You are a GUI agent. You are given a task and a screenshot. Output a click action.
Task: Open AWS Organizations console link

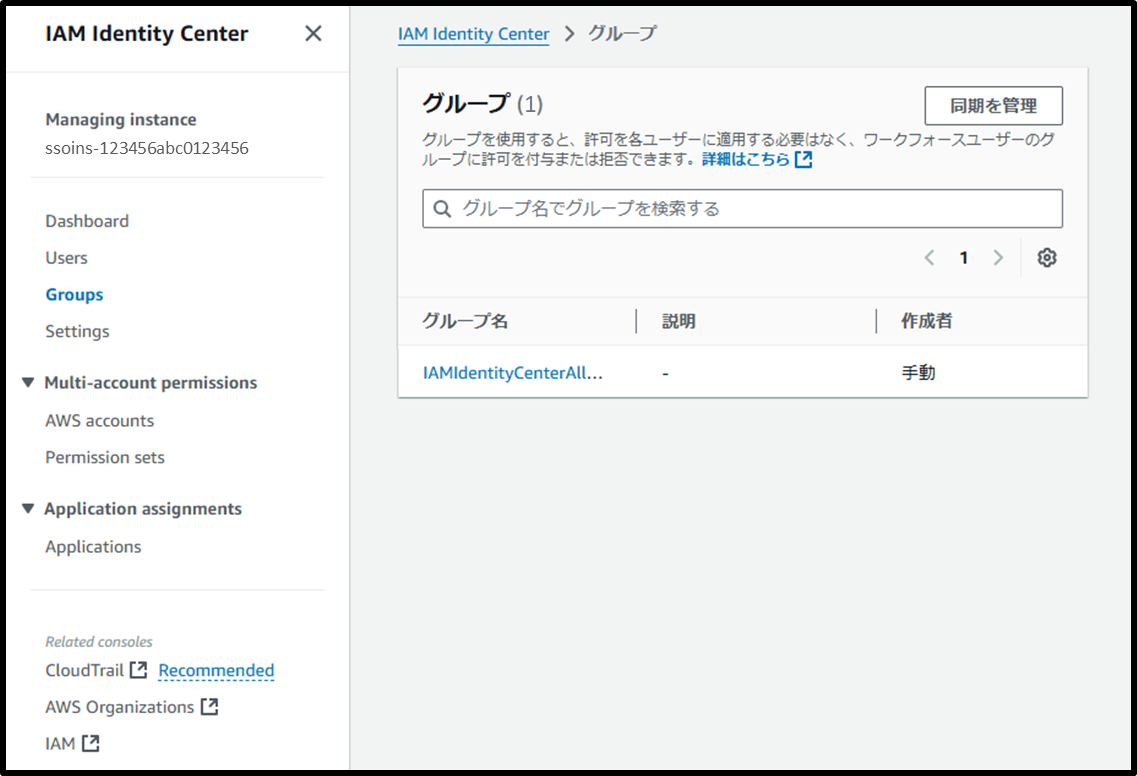pyautogui.click(x=120, y=707)
